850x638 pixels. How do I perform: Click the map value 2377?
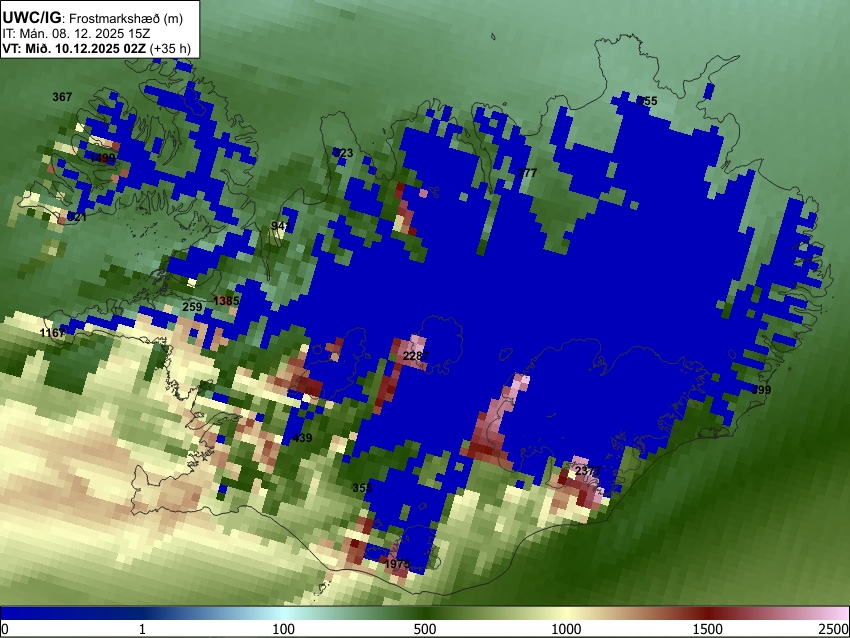click(588, 471)
